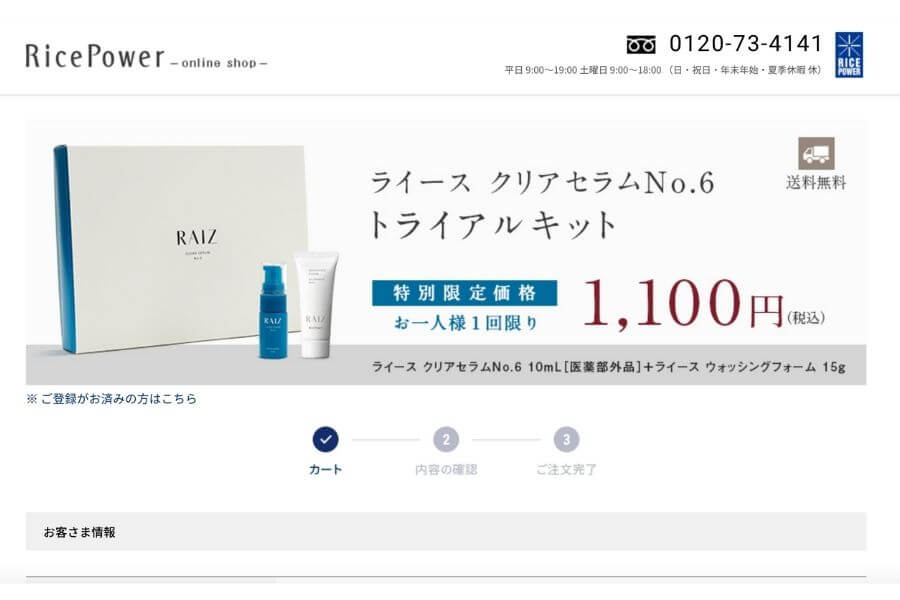
Task: Select the カート step label
Action: pyautogui.click(x=325, y=470)
